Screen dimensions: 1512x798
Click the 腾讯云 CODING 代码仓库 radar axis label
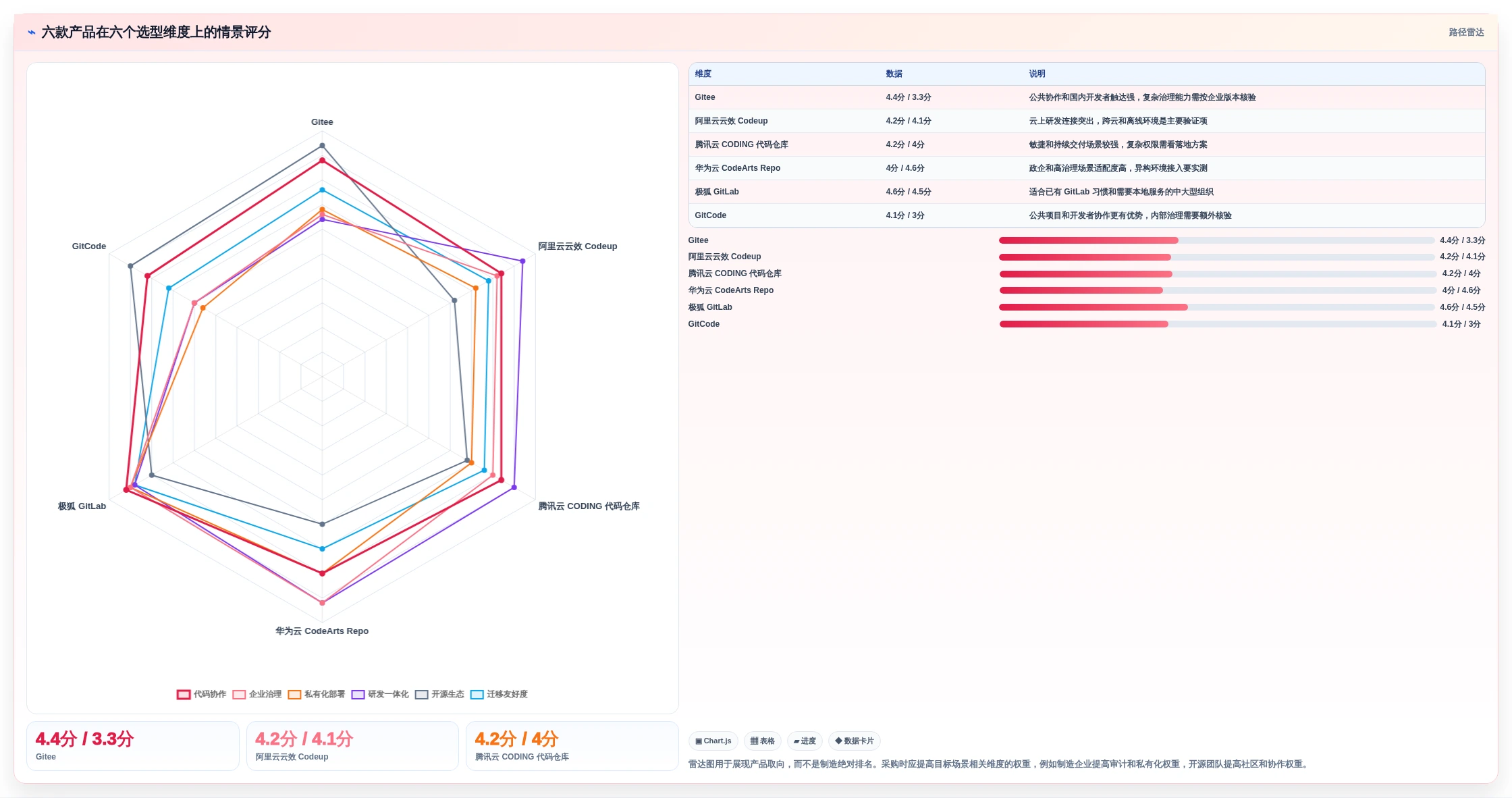589,506
